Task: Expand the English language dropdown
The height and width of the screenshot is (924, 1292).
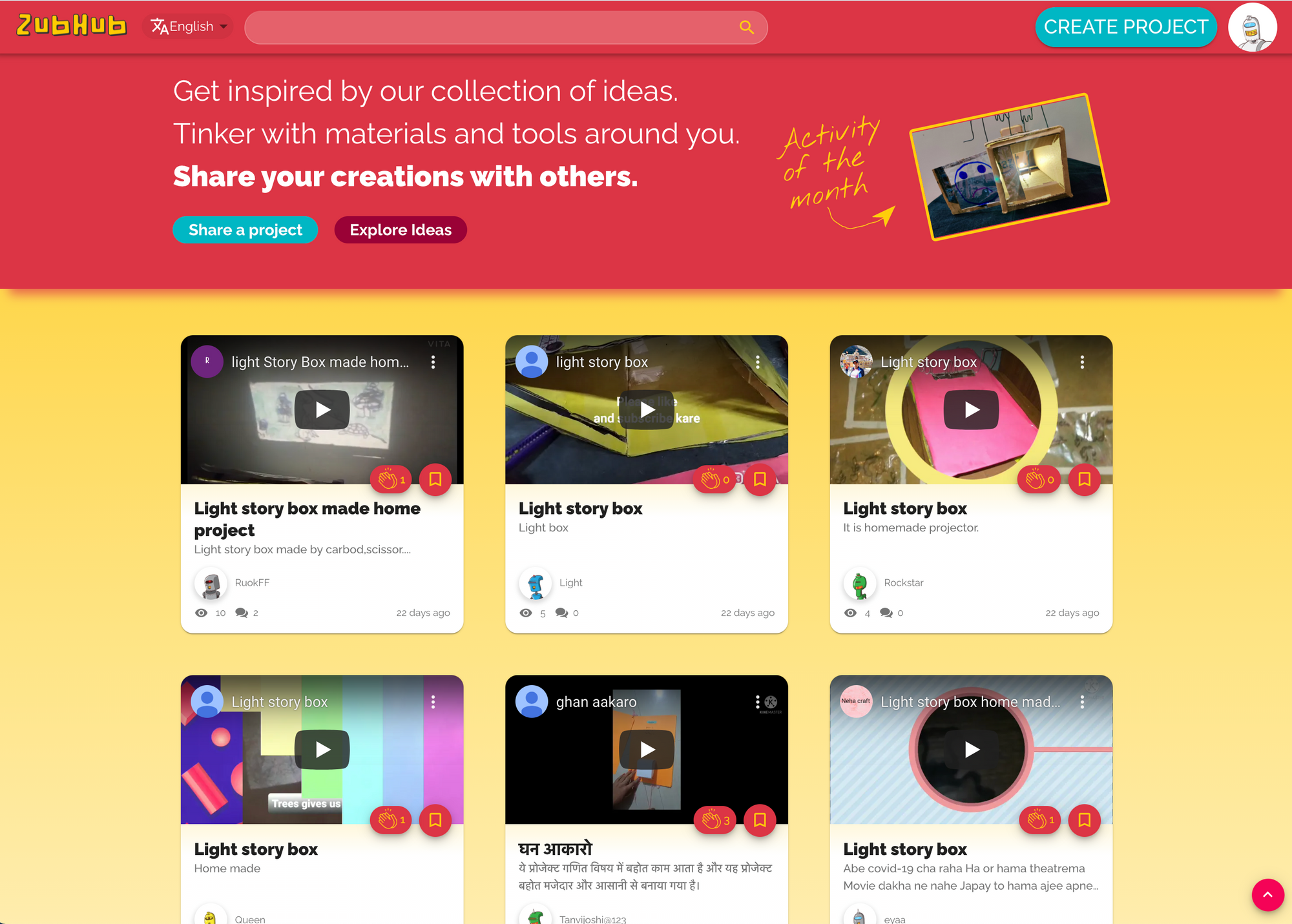Action: click(188, 26)
